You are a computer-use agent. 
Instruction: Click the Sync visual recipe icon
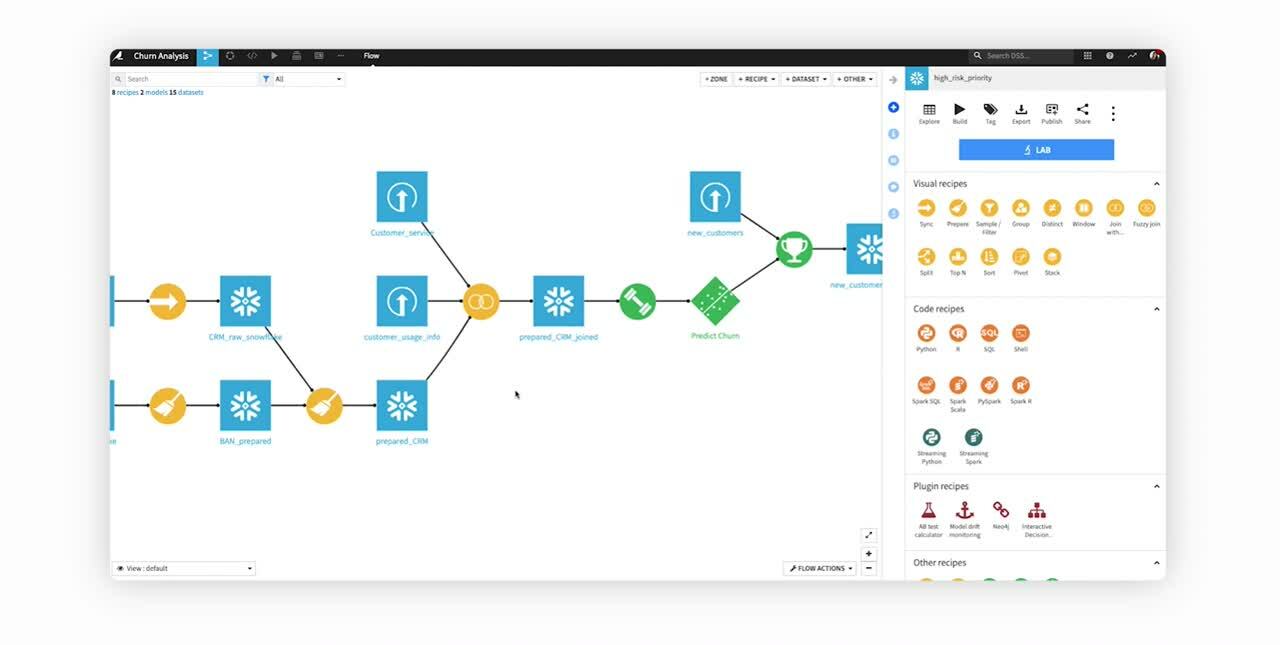(x=926, y=208)
